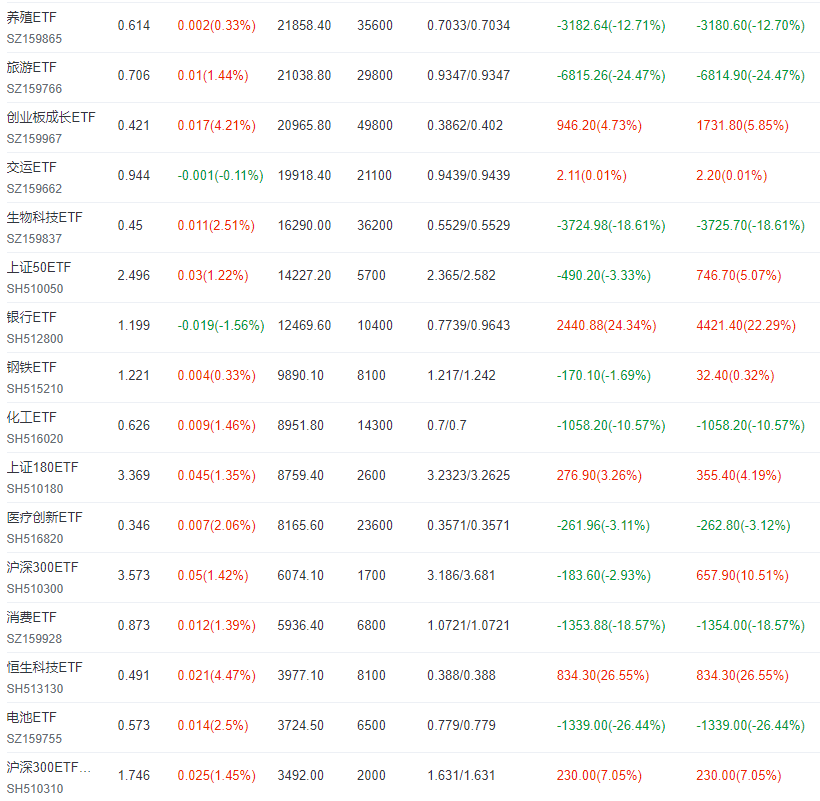This screenshot has height=801, width=820.
Task: Select code SZ159766
Action: (34, 89)
